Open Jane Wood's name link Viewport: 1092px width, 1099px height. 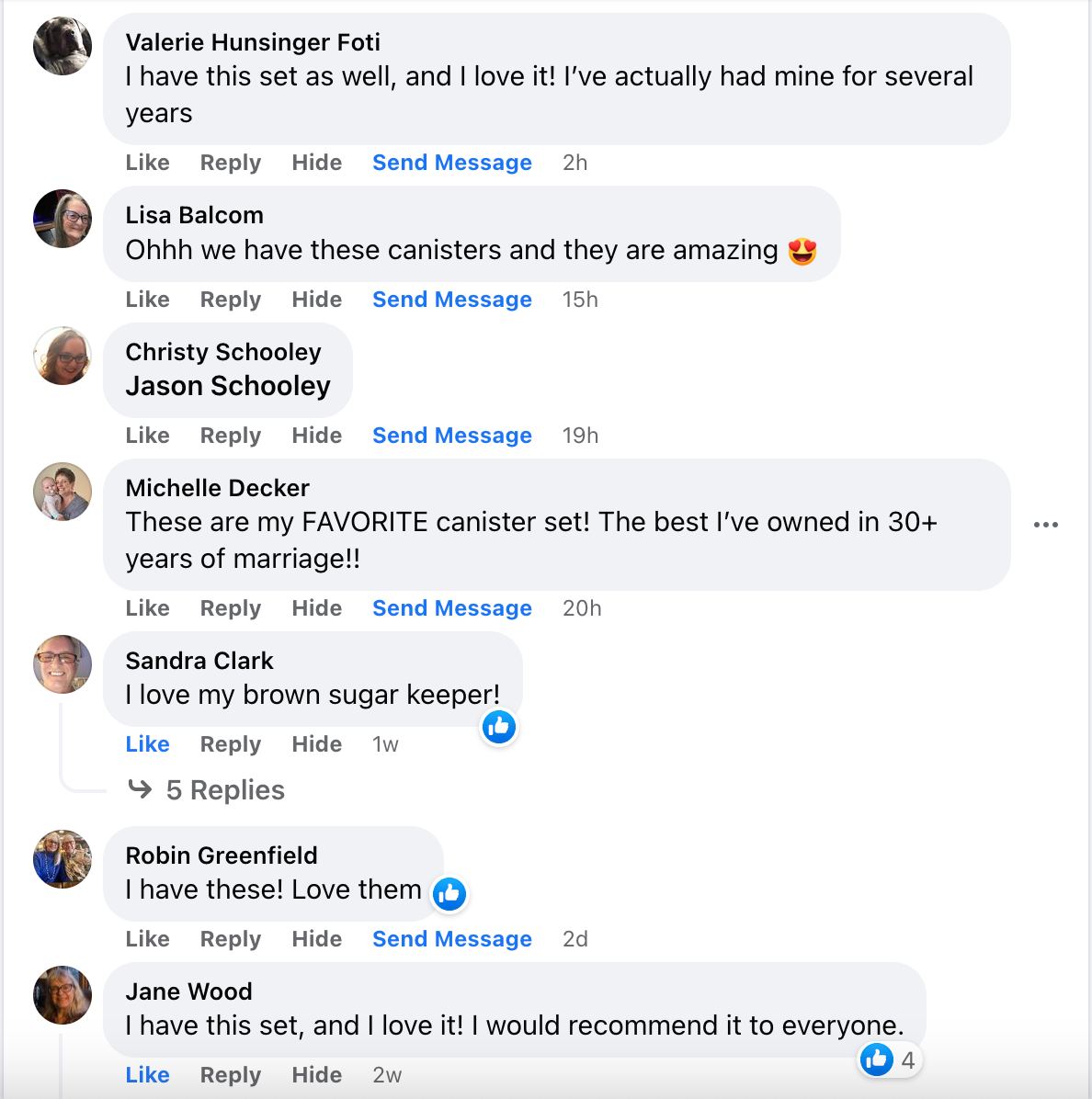tap(188, 991)
